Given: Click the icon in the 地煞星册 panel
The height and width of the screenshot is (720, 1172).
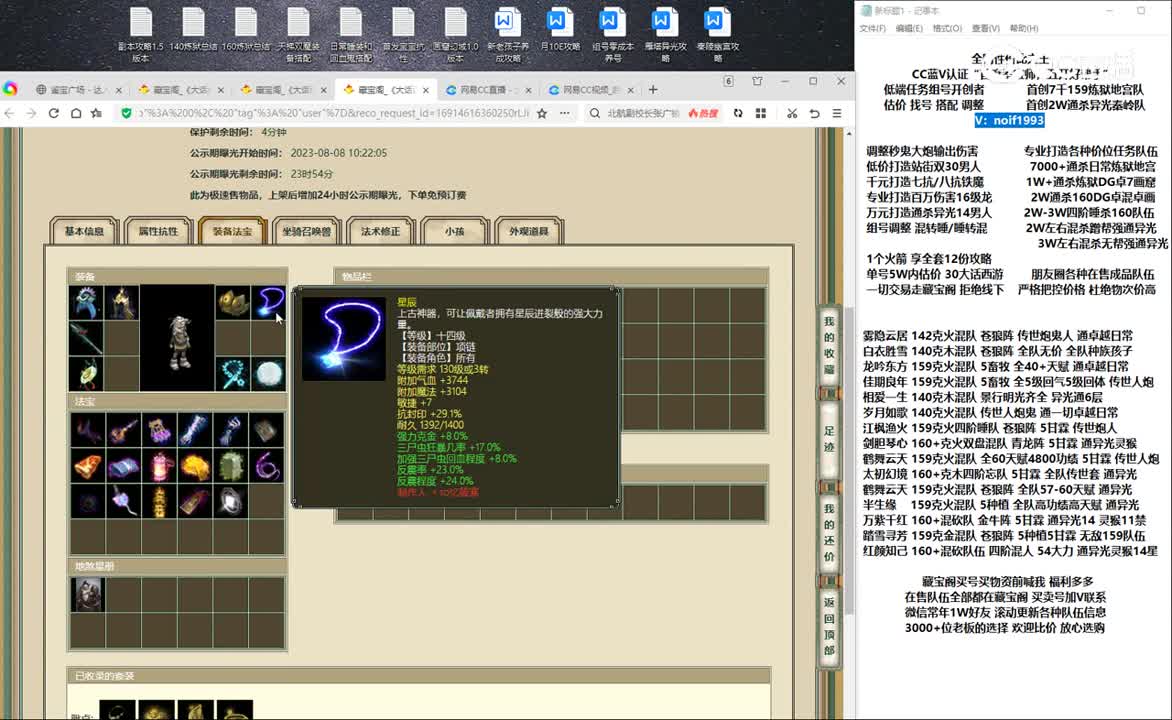Looking at the screenshot, I should point(87,595).
